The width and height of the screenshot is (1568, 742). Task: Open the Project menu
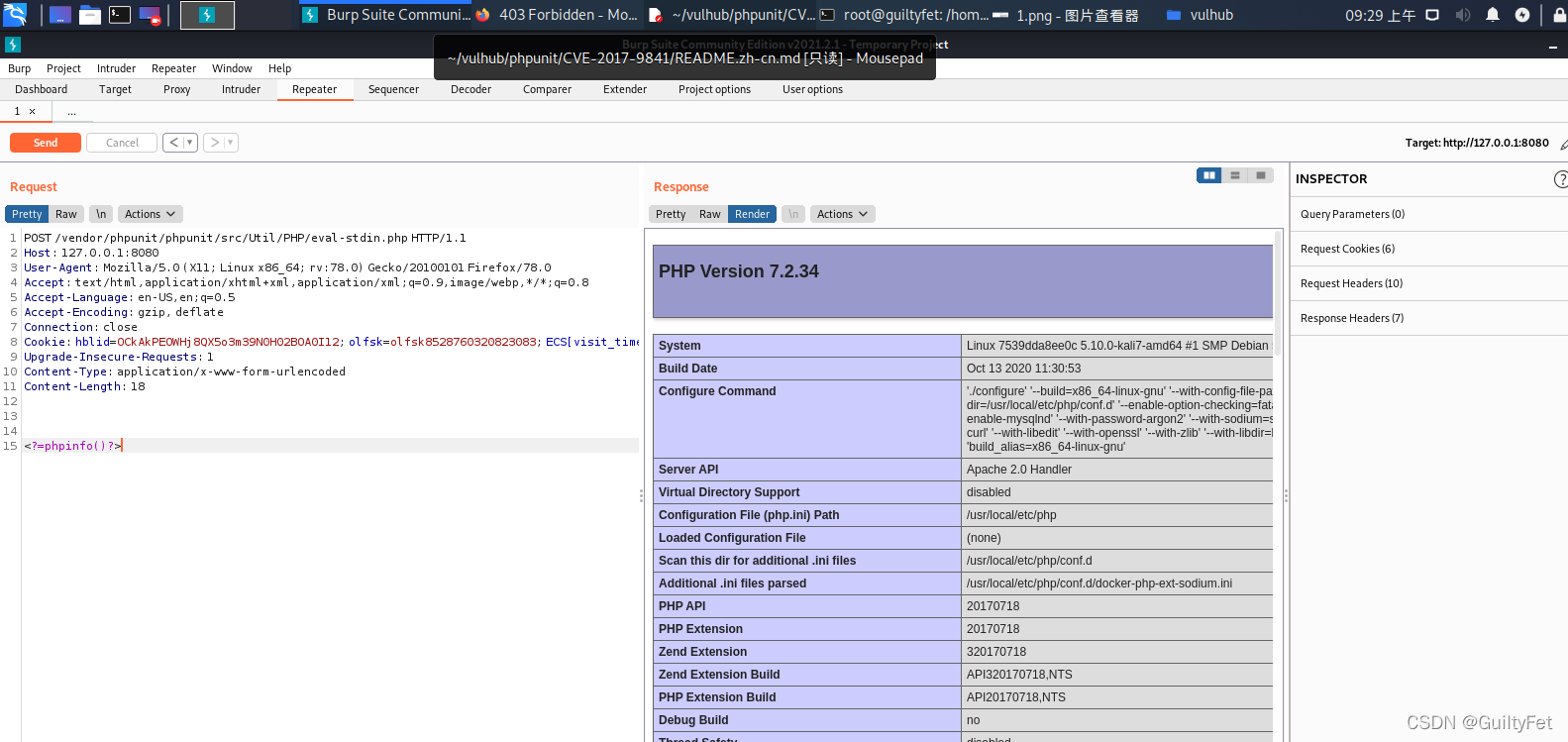pyautogui.click(x=63, y=68)
